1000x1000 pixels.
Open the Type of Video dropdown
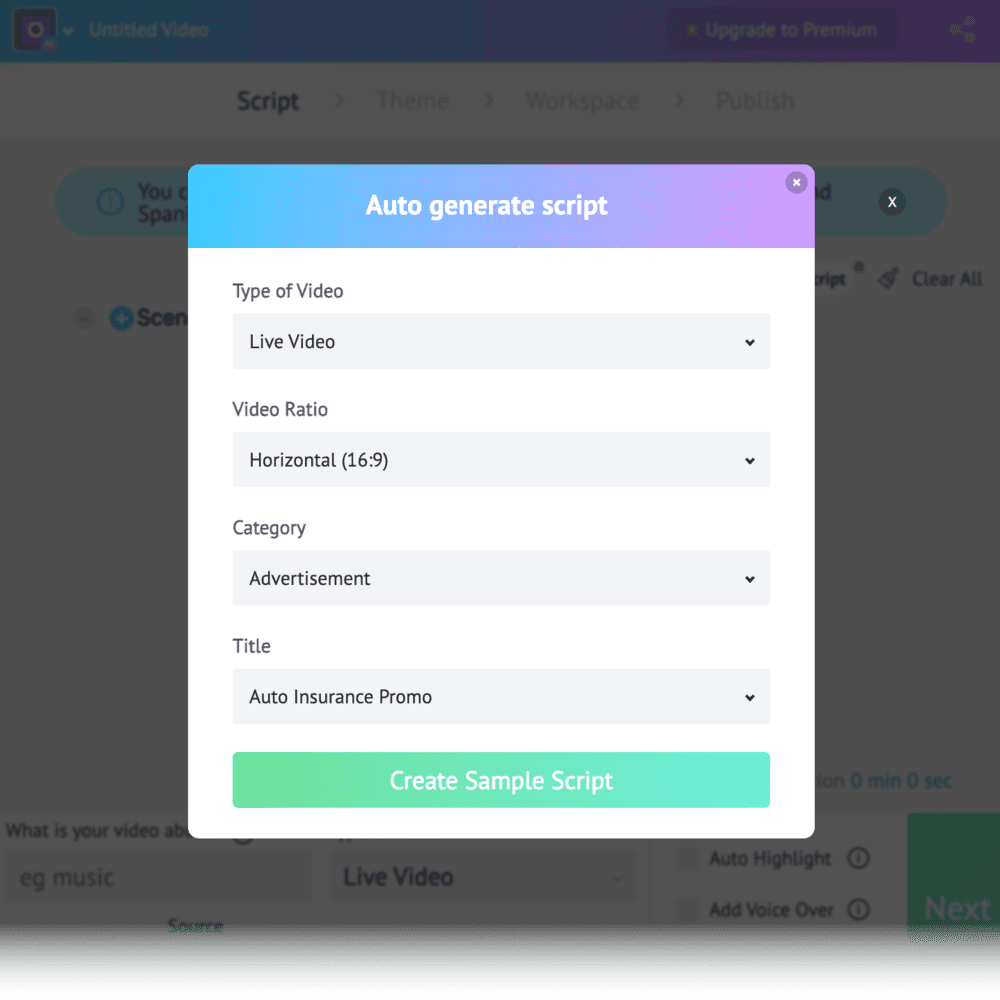(x=500, y=341)
